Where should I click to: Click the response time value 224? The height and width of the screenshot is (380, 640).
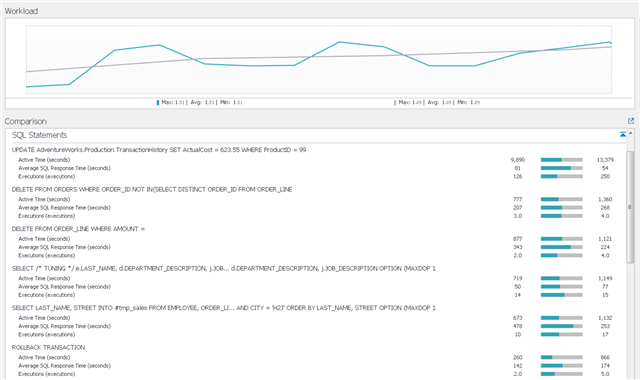(x=605, y=247)
